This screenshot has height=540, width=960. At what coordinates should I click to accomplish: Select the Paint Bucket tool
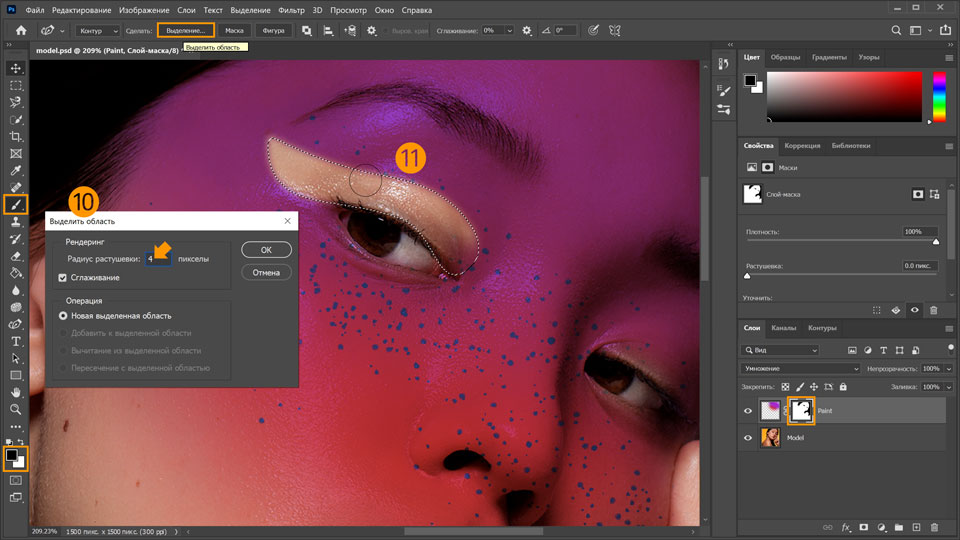pos(16,273)
